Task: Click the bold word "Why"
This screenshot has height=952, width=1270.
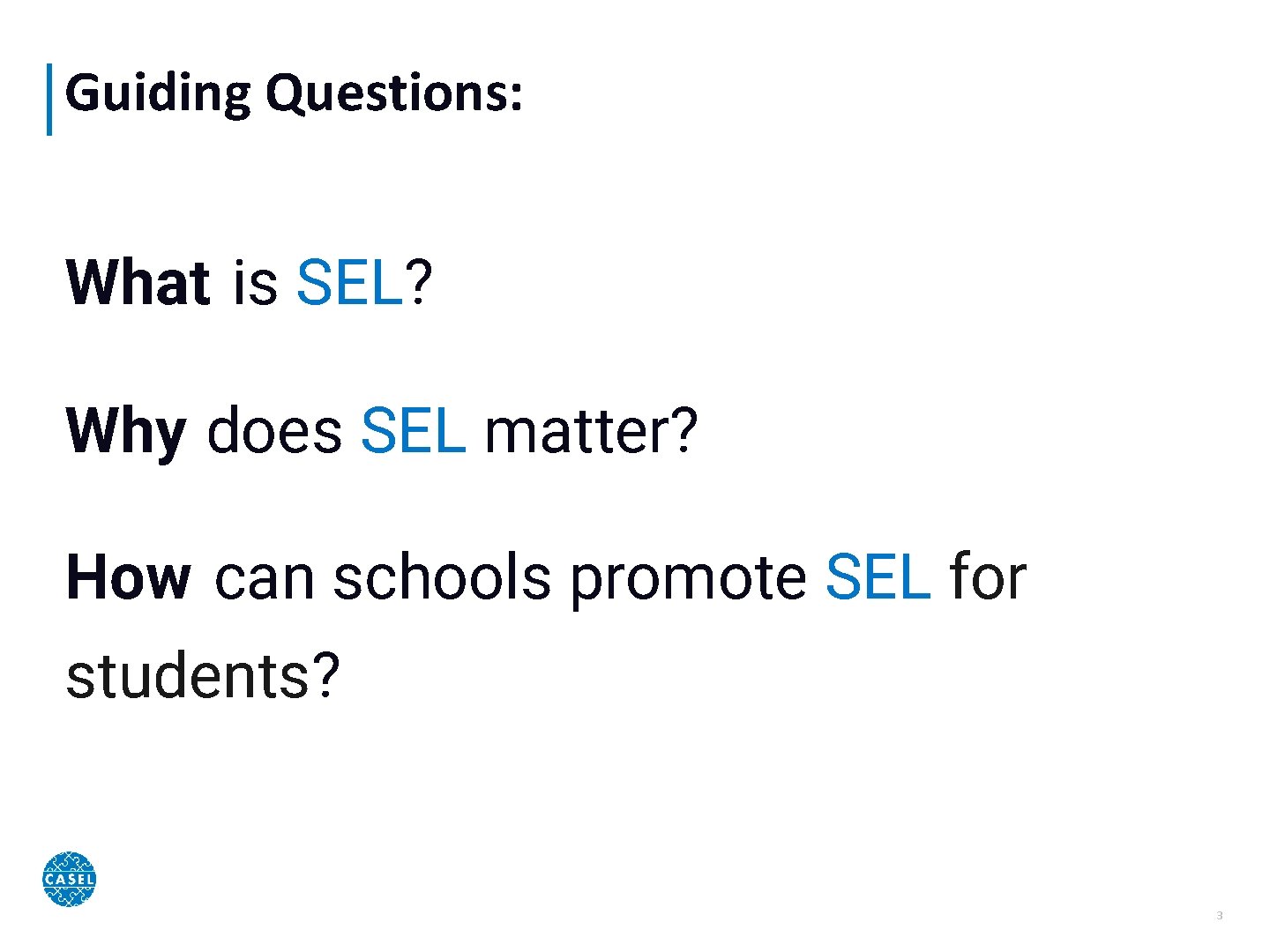Action: (x=126, y=431)
